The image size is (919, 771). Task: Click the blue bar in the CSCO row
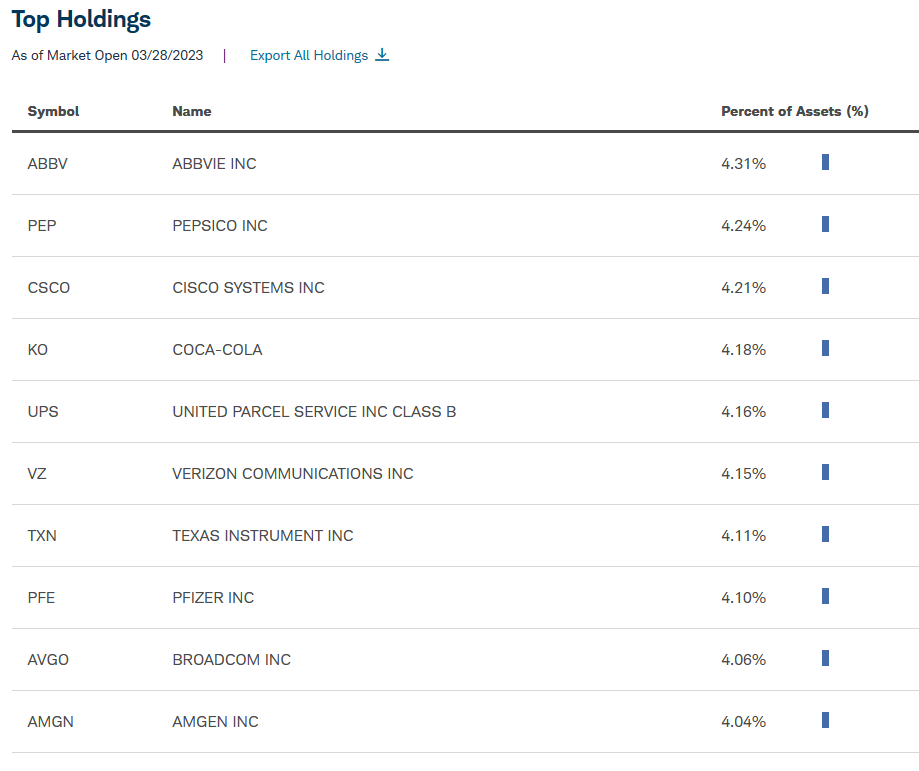(x=825, y=286)
